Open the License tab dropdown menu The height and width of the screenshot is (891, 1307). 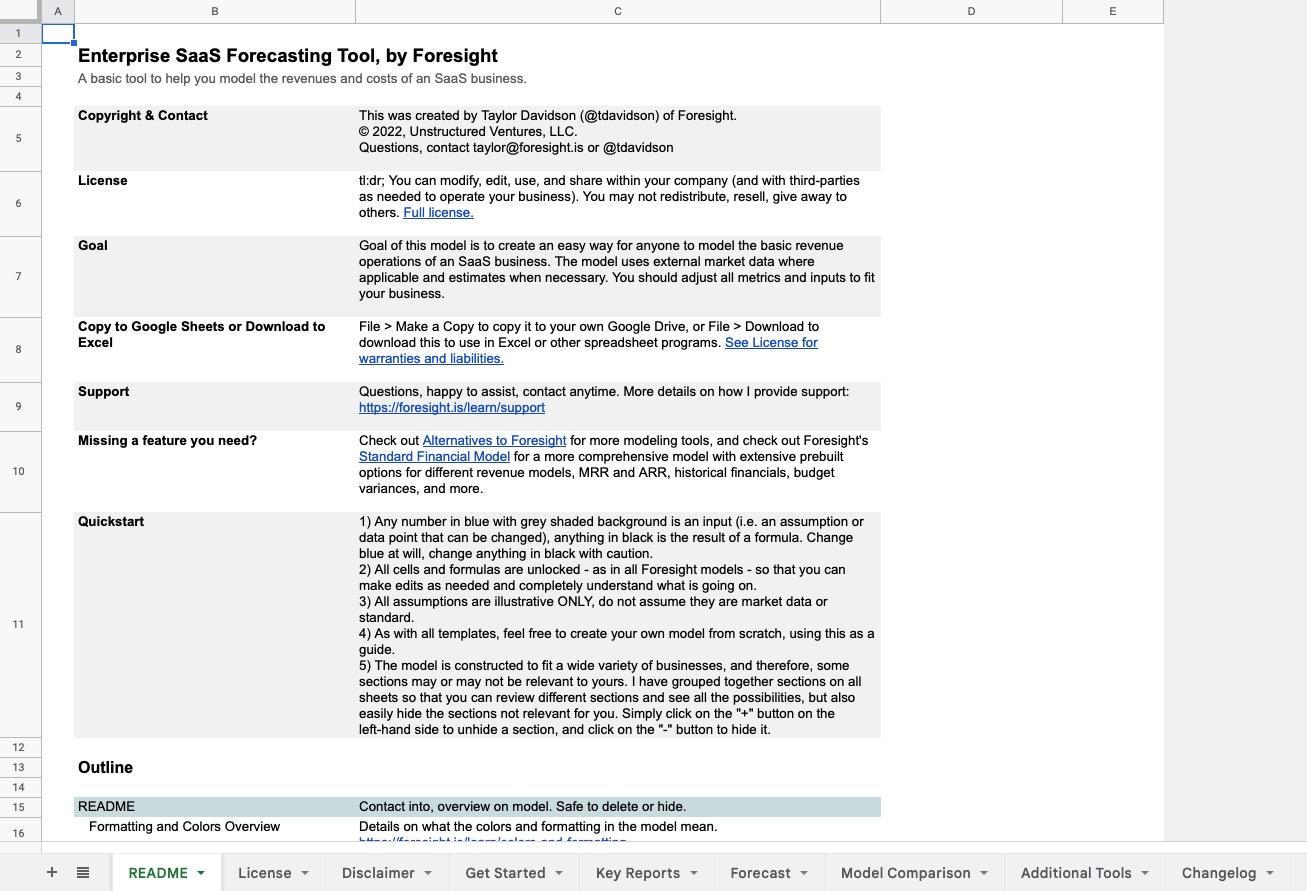coord(306,872)
